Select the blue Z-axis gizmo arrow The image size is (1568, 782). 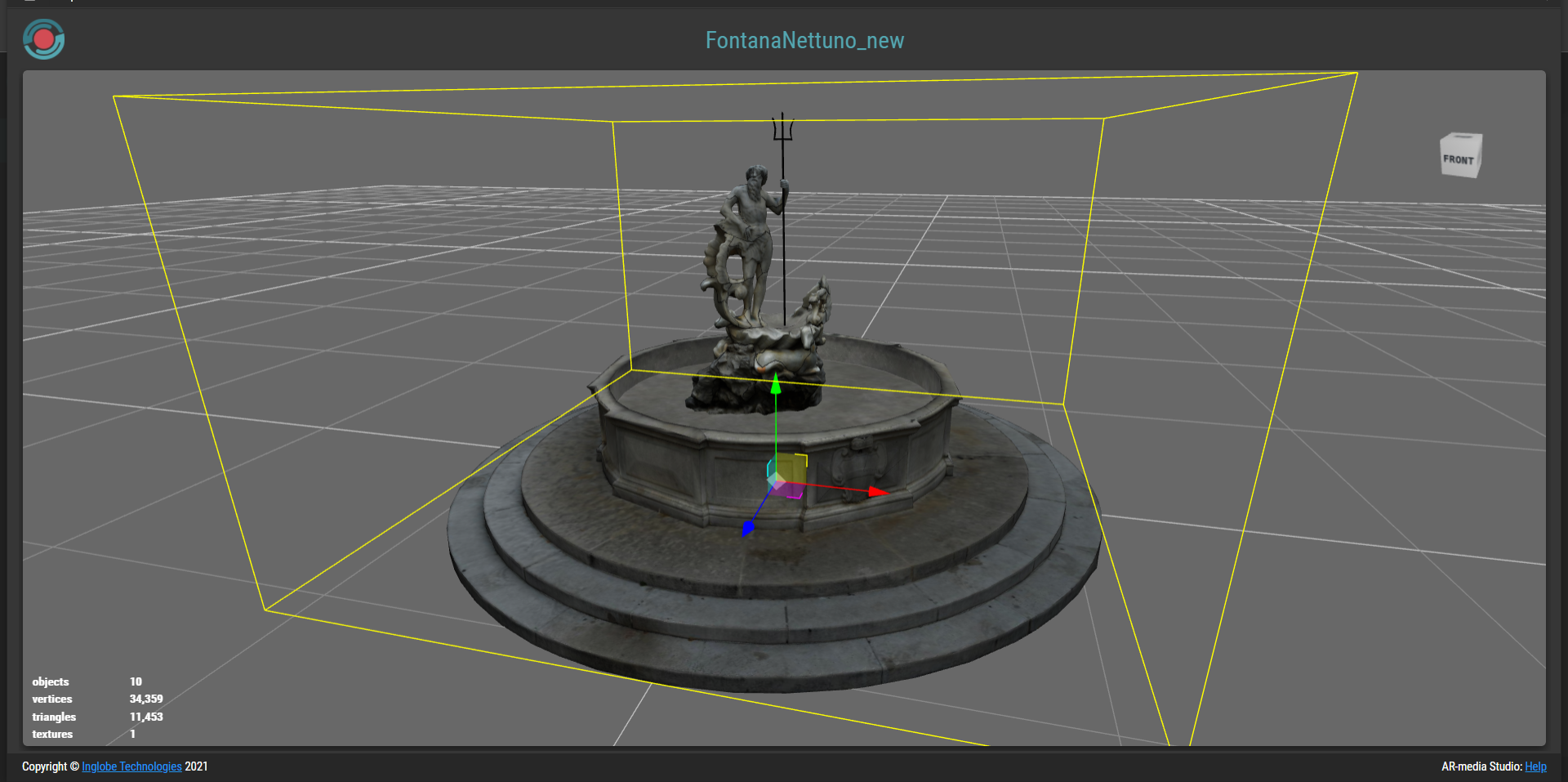[x=747, y=530]
